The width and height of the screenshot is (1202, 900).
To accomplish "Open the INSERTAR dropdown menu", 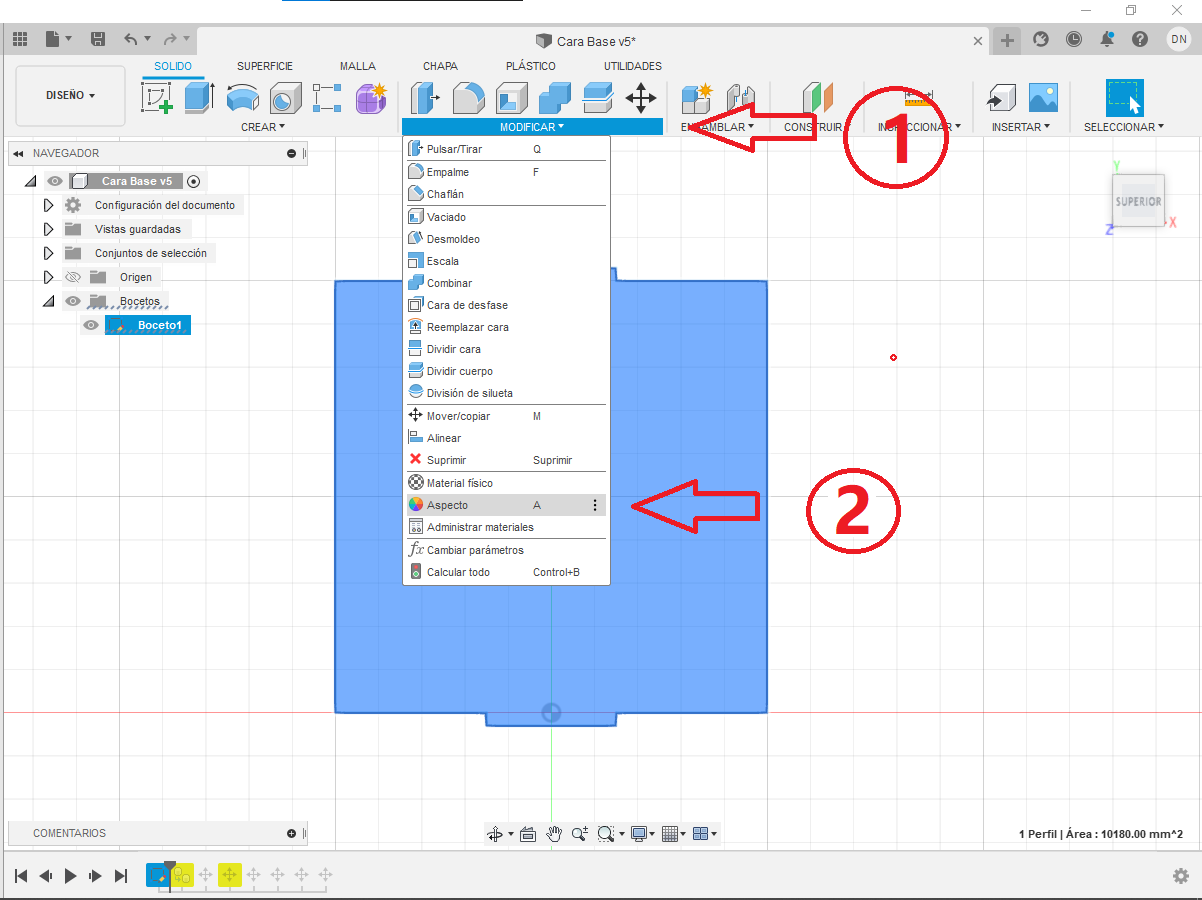I will click(1021, 127).
